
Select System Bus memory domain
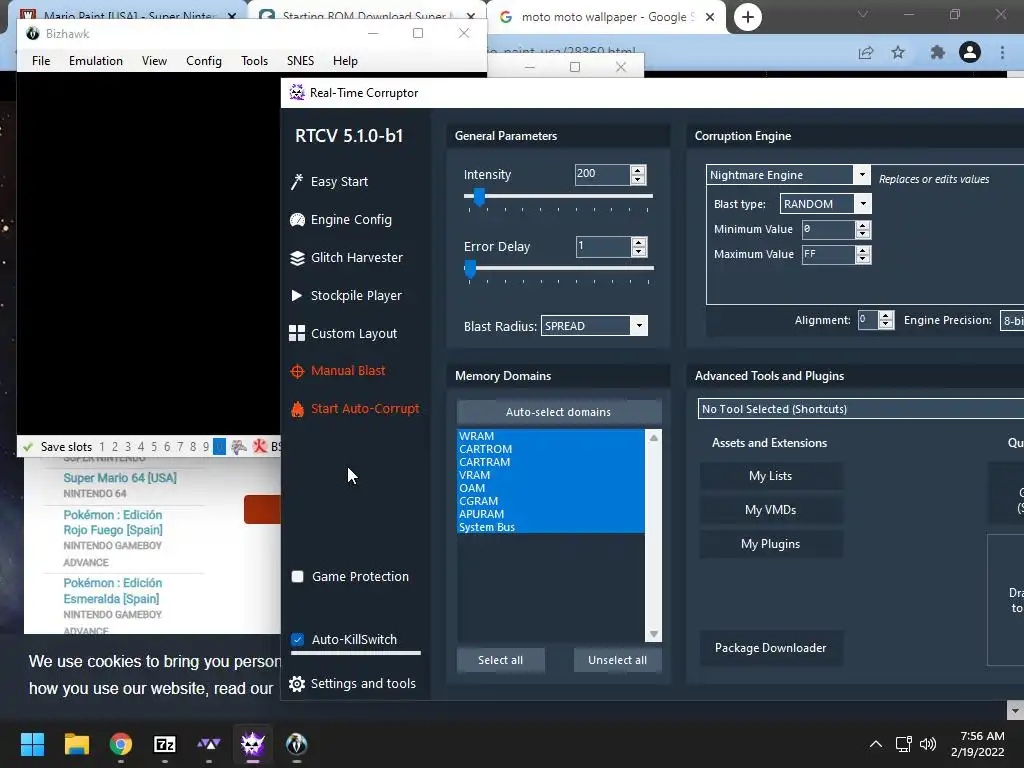(551, 527)
